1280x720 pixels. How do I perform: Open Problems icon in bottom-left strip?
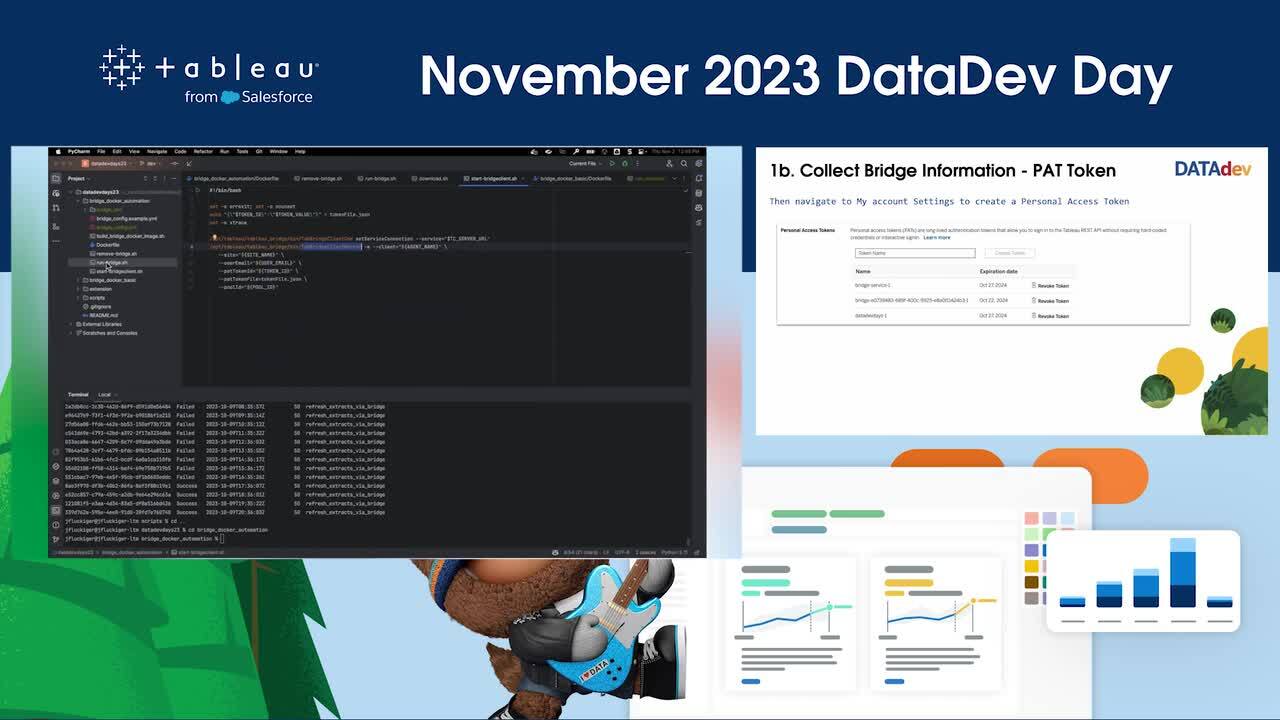[56, 525]
